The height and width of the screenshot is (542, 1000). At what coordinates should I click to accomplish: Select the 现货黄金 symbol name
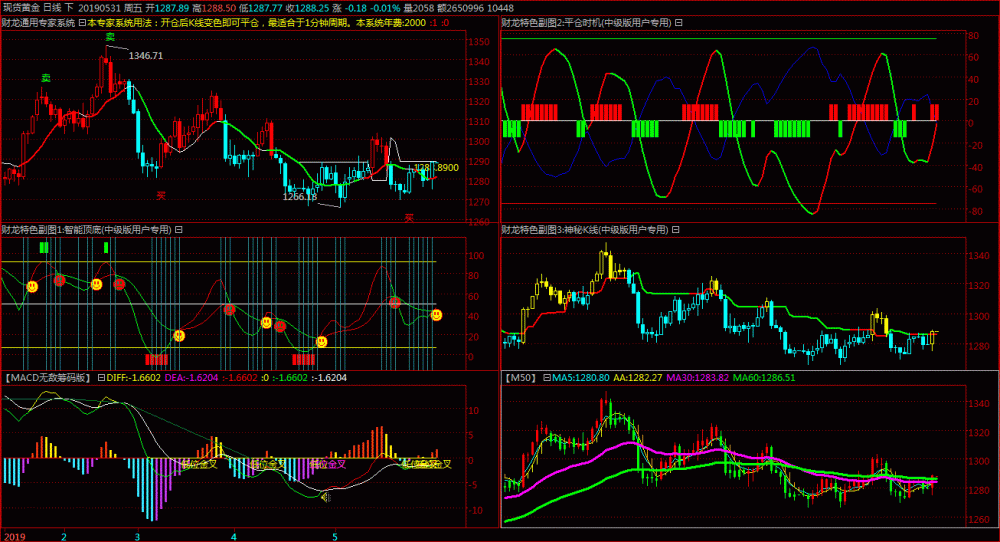click(x=21, y=8)
